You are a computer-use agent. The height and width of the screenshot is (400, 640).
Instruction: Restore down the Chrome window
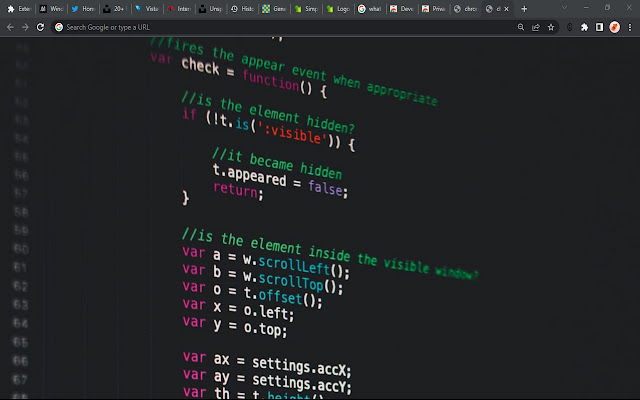pyautogui.click(x=608, y=8)
